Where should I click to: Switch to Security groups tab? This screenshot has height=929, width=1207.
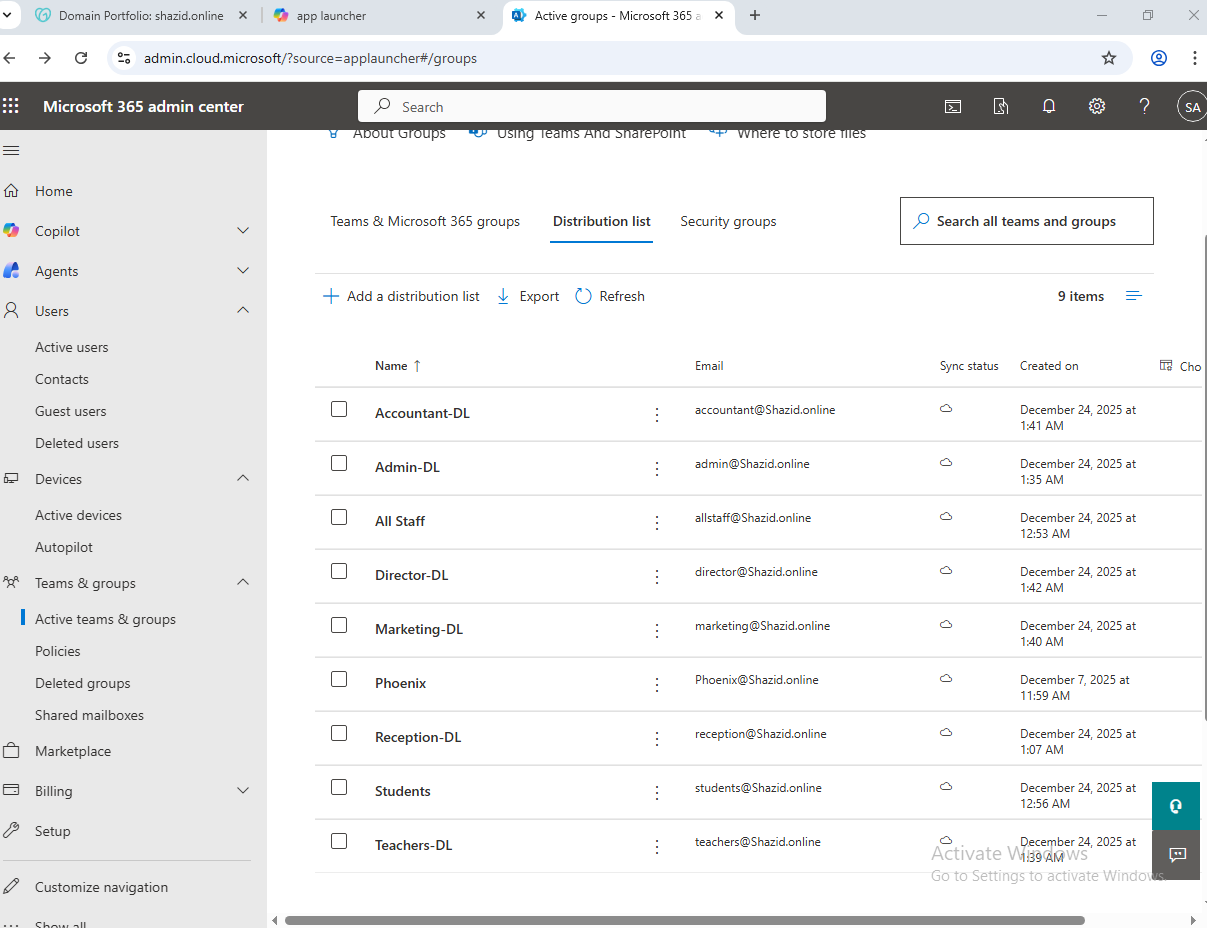pos(728,221)
